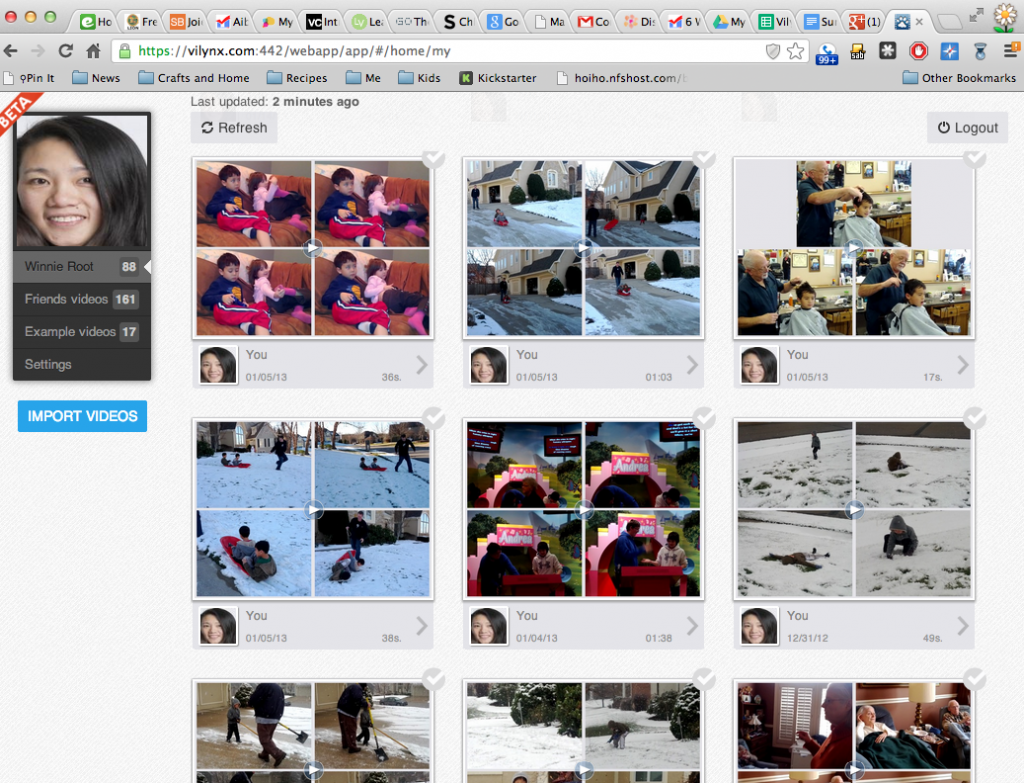Image resolution: width=1024 pixels, height=783 pixels.
Task: Play the 17s barber haircut video
Action: 854,248
